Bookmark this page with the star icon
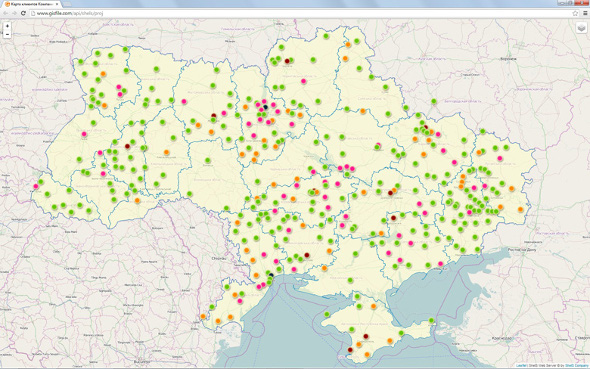 click(x=575, y=13)
